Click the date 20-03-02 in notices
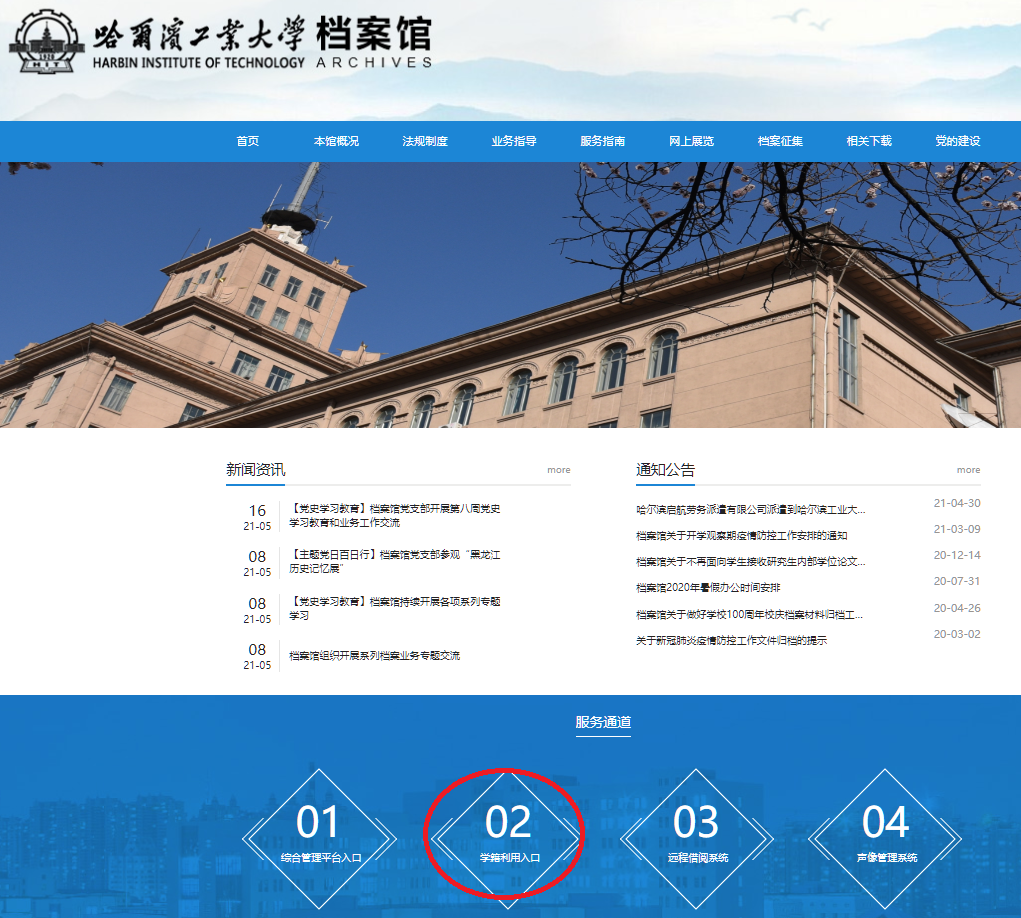The height and width of the screenshot is (918, 1021). point(957,634)
